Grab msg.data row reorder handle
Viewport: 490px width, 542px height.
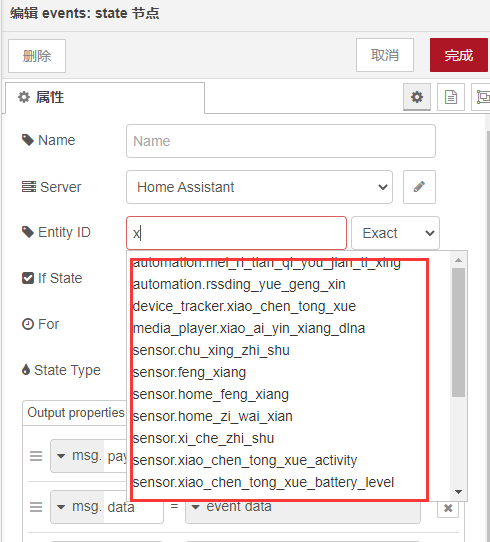(36, 507)
